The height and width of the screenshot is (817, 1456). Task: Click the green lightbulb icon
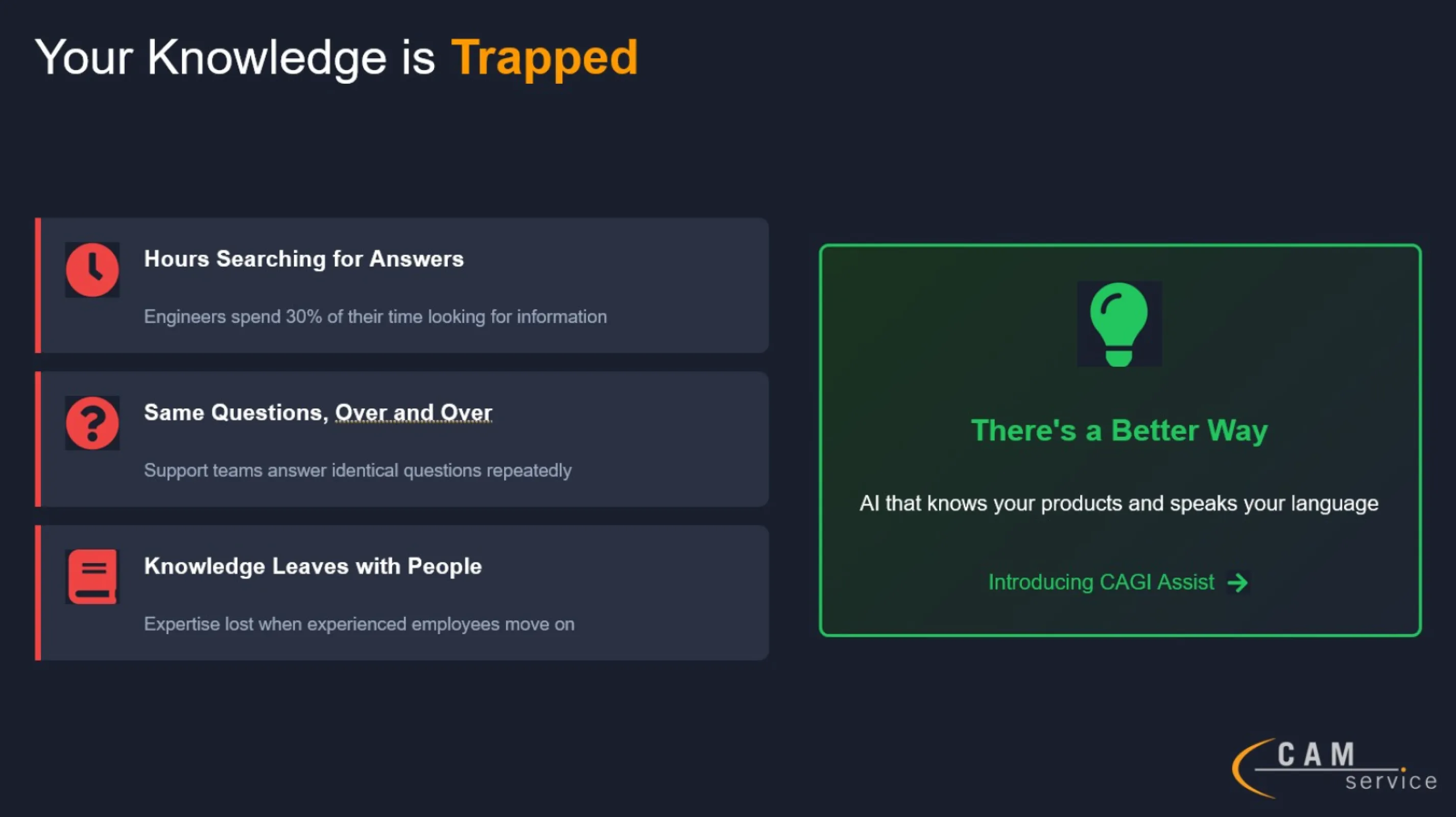[1119, 324]
